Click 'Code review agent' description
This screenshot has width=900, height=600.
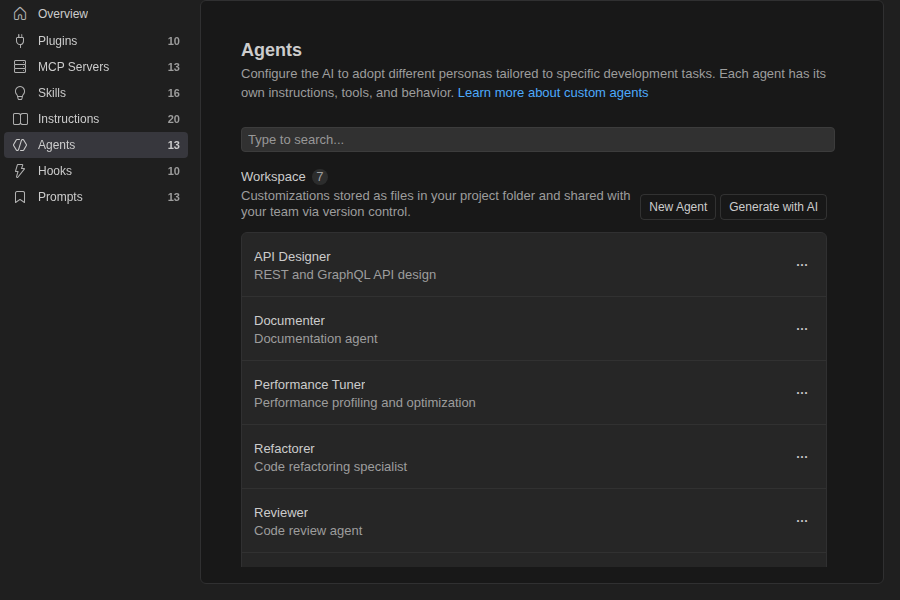pyautogui.click(x=308, y=531)
